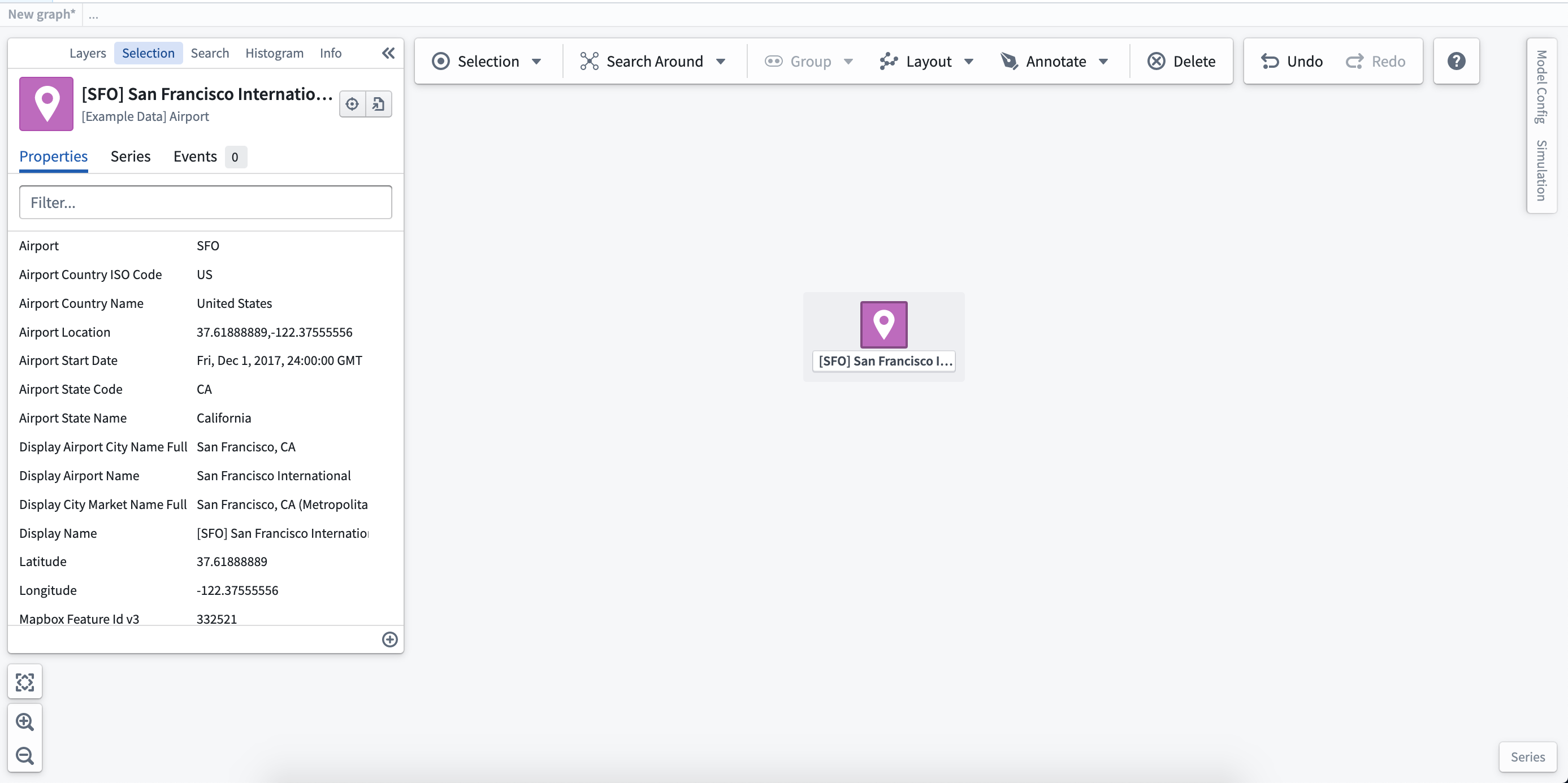Open the Selection dropdown arrow

pos(536,62)
